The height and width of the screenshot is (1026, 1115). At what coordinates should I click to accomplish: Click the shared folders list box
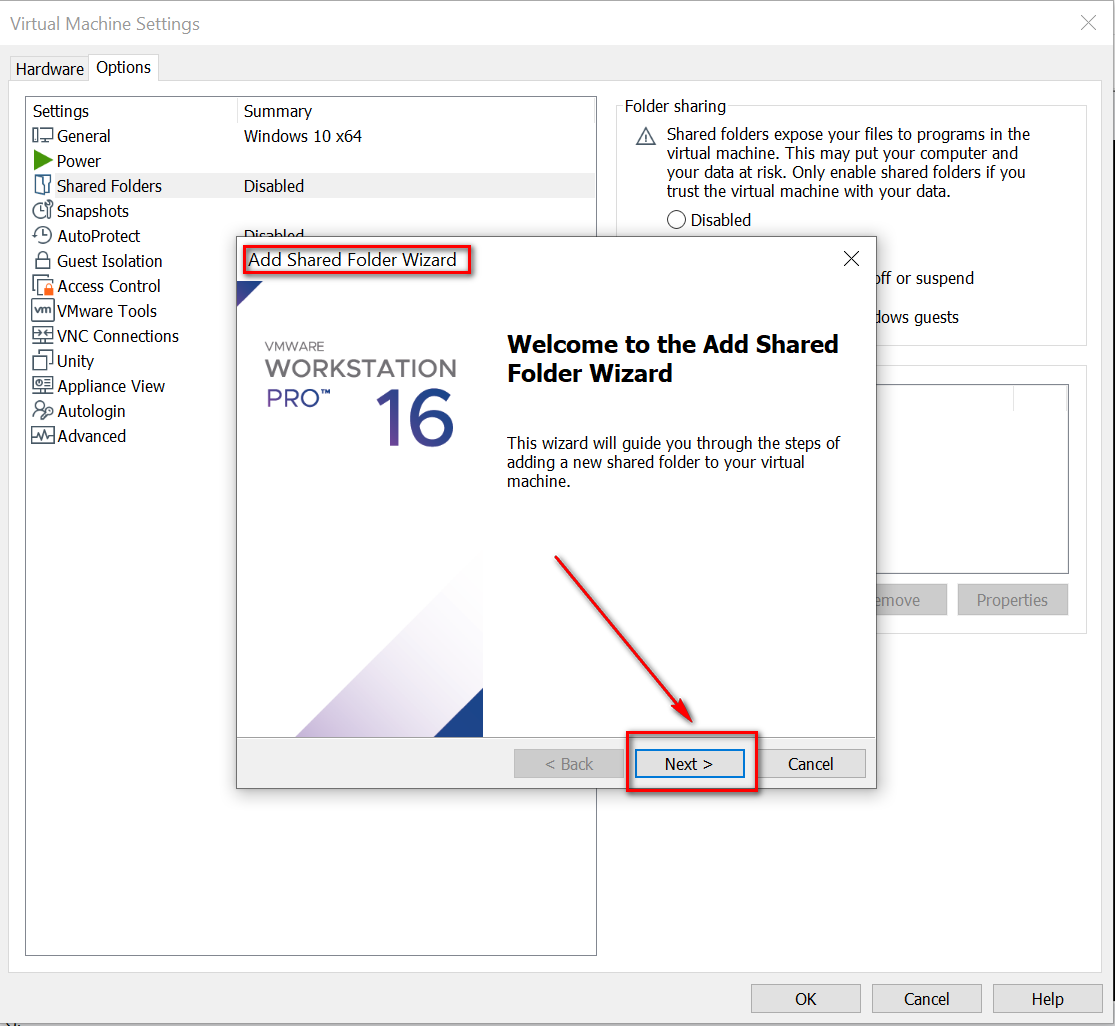(972, 479)
